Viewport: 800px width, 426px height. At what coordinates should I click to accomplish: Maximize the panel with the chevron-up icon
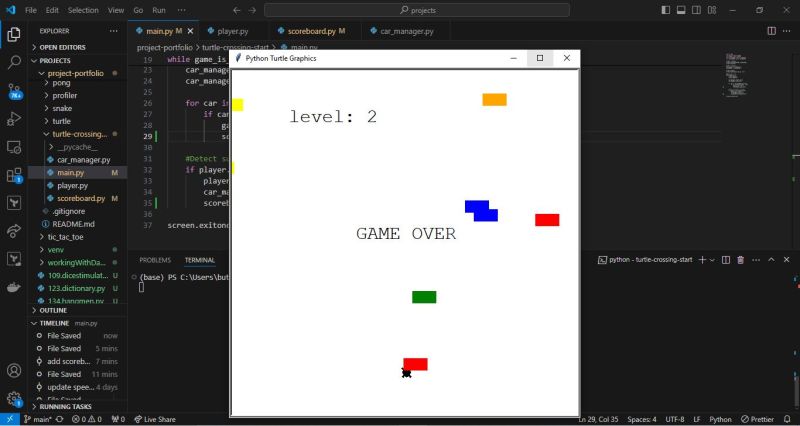pos(771,260)
